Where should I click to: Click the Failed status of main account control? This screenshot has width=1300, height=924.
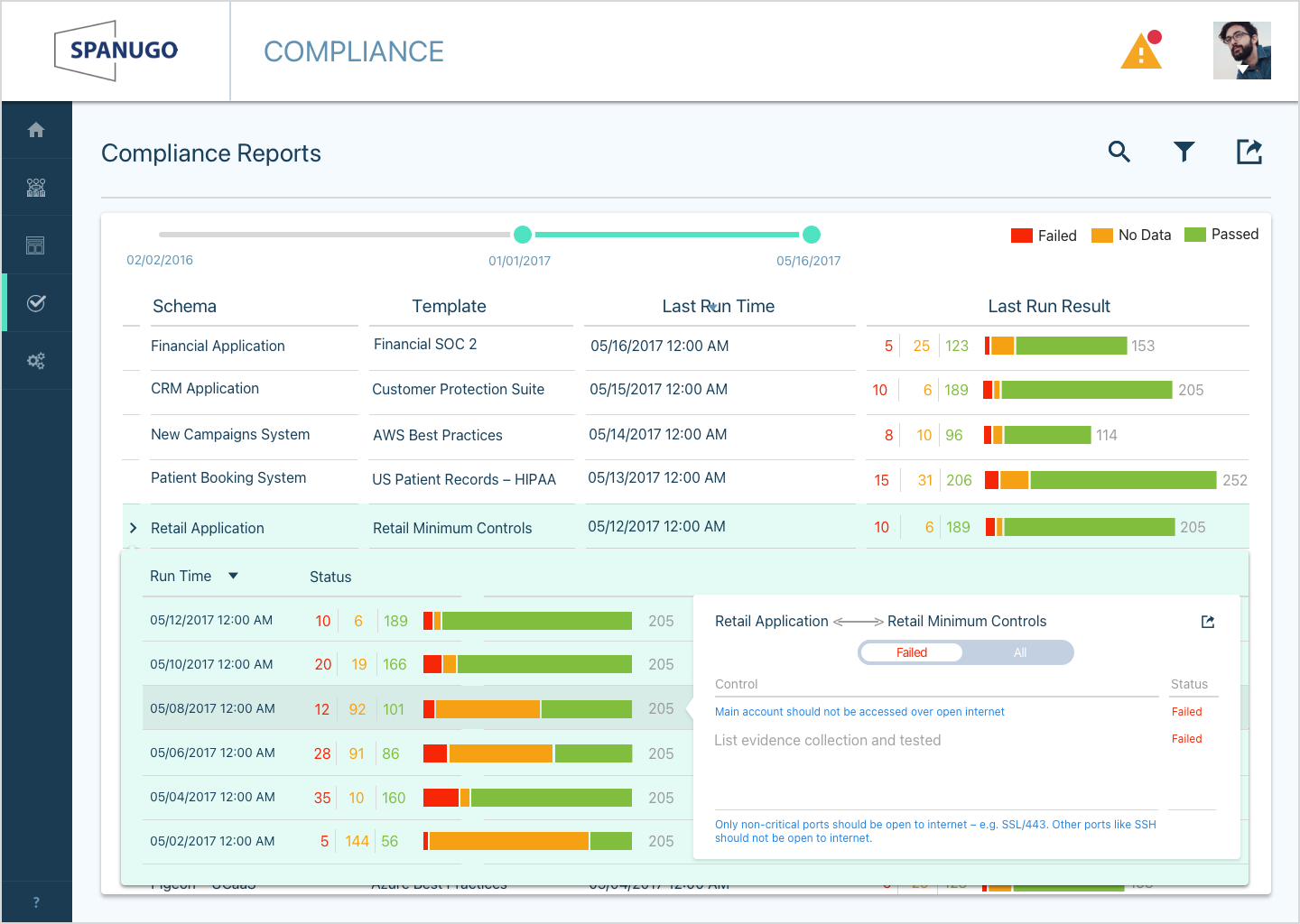1187,712
